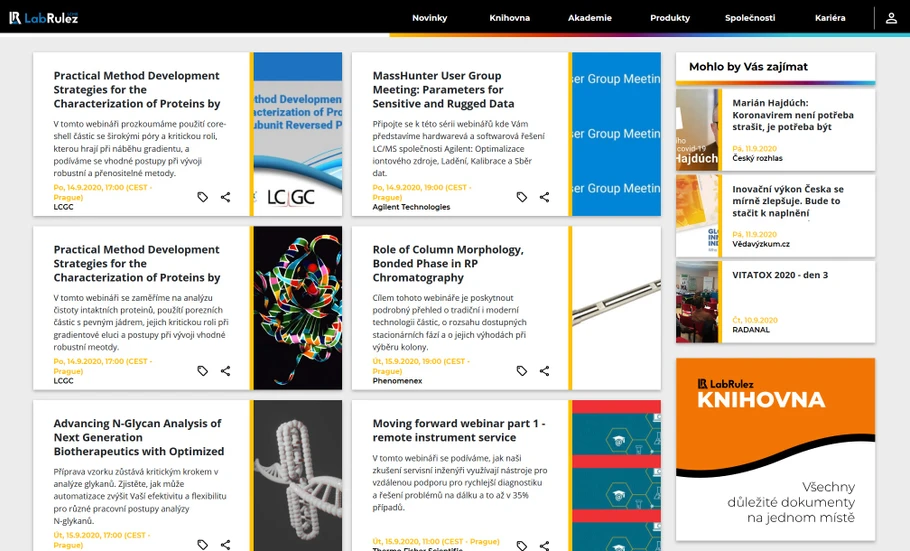910x551 pixels.
Task: Click the white DNA molecule thumbnail
Action: (298, 476)
